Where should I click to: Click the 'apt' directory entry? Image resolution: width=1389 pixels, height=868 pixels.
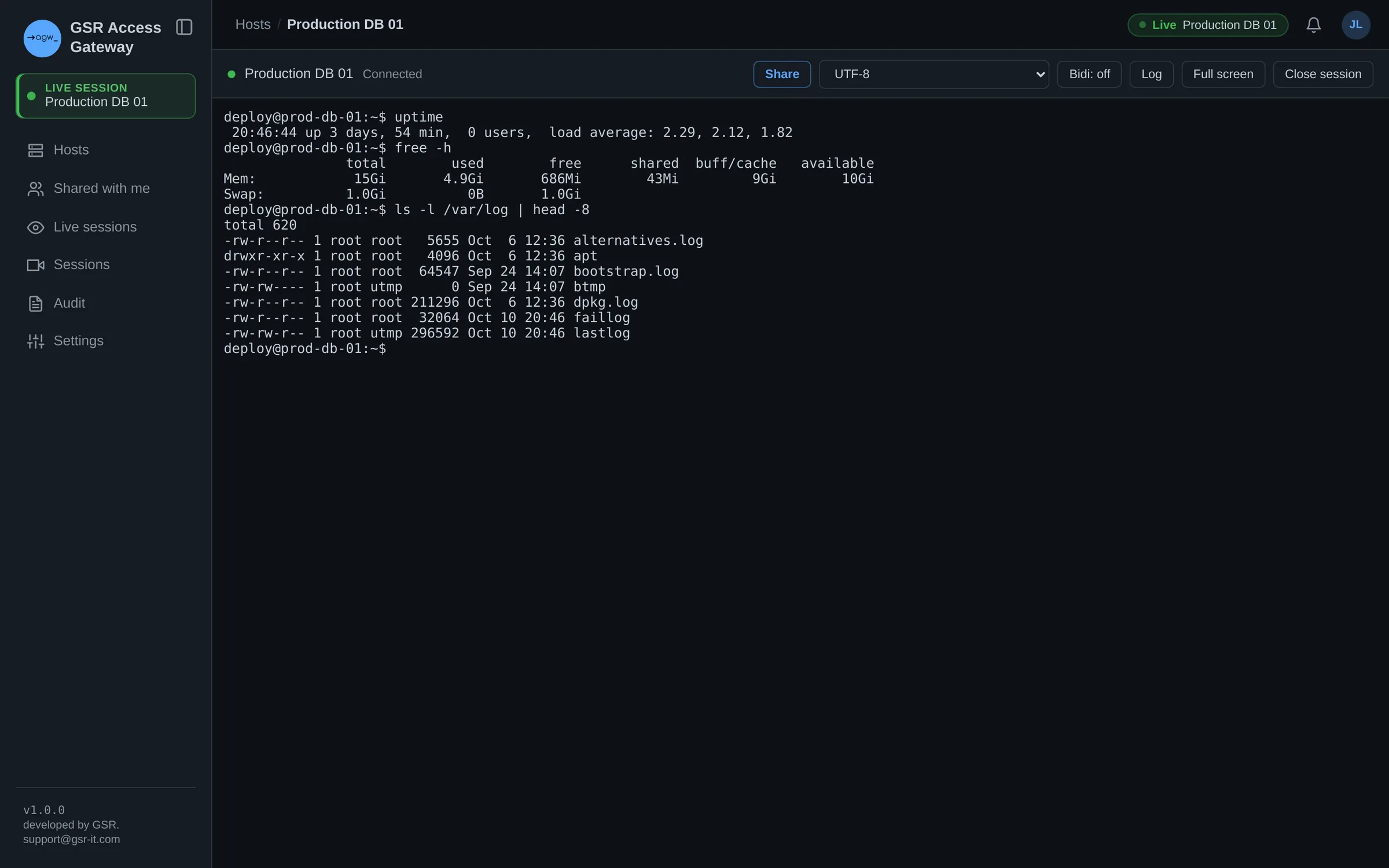(x=586, y=256)
